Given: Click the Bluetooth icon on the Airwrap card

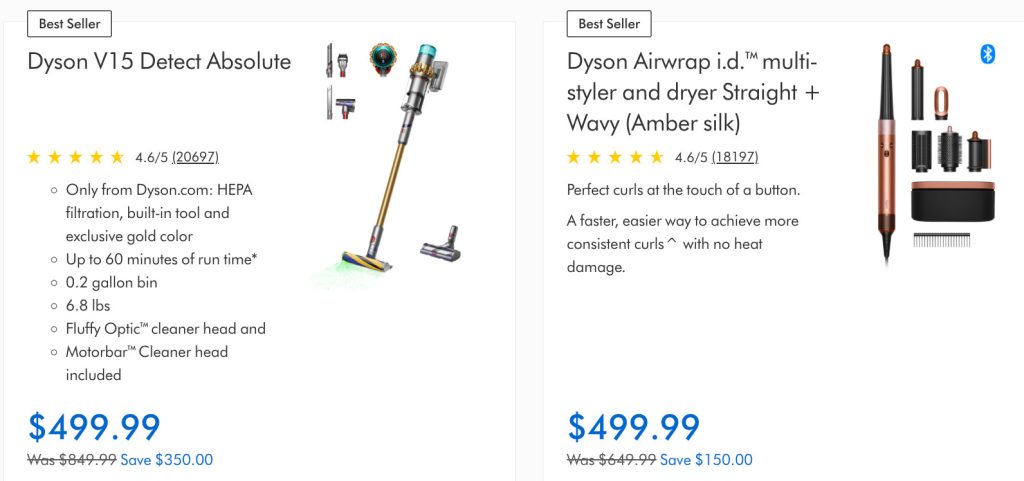Looking at the screenshot, I should [988, 54].
